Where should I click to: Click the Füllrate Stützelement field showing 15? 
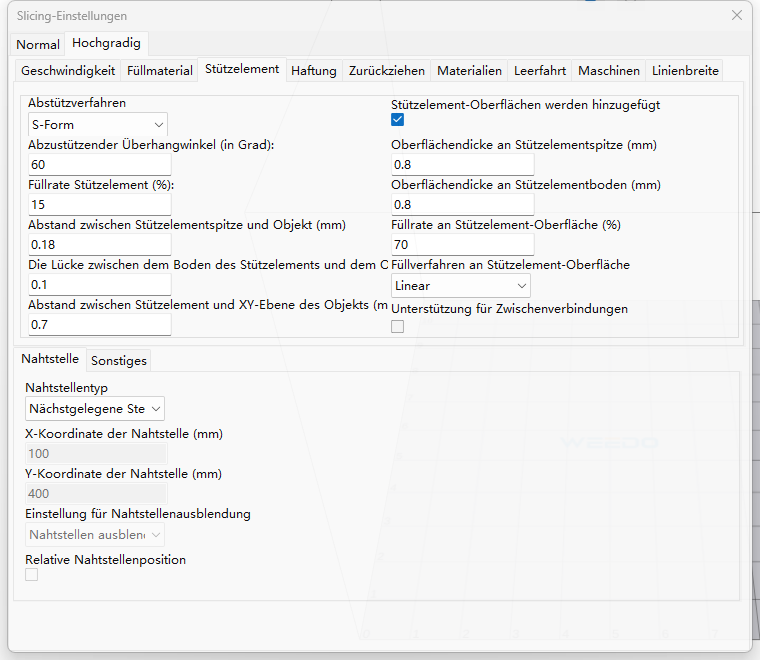click(99, 205)
